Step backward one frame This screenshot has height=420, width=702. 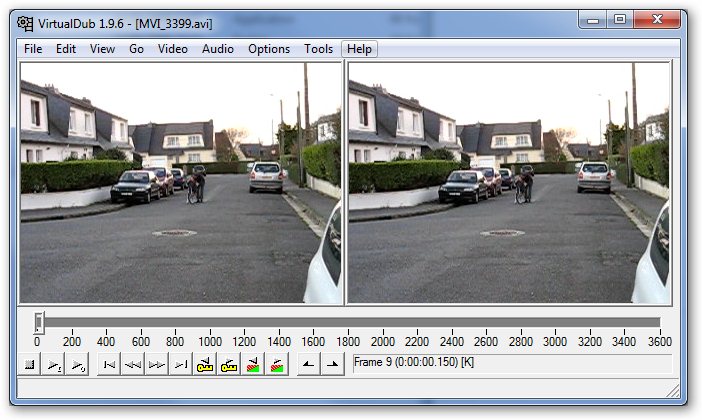(133, 364)
